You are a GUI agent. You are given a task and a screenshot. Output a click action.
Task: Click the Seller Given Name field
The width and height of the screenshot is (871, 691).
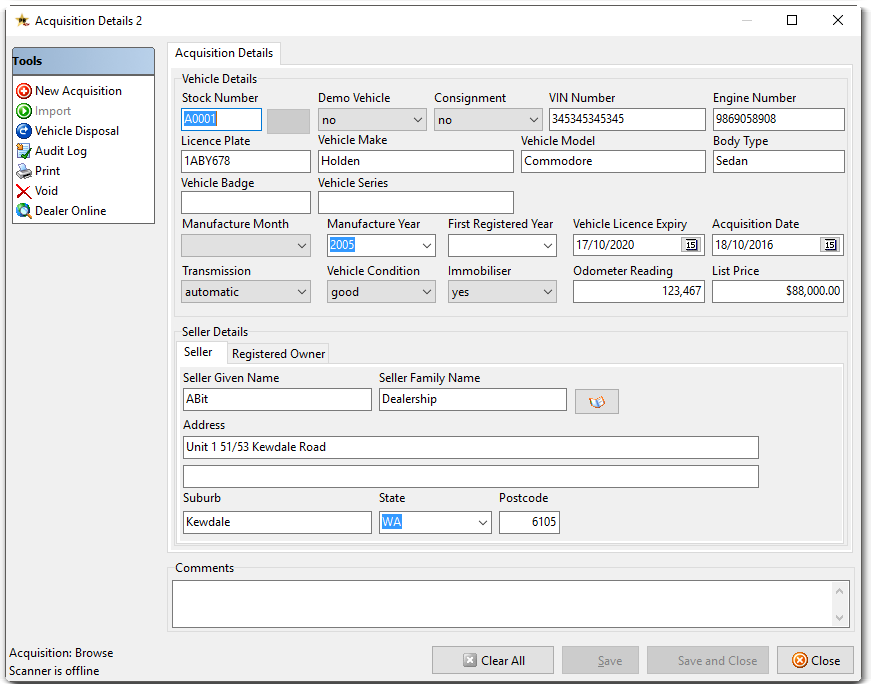(x=277, y=400)
